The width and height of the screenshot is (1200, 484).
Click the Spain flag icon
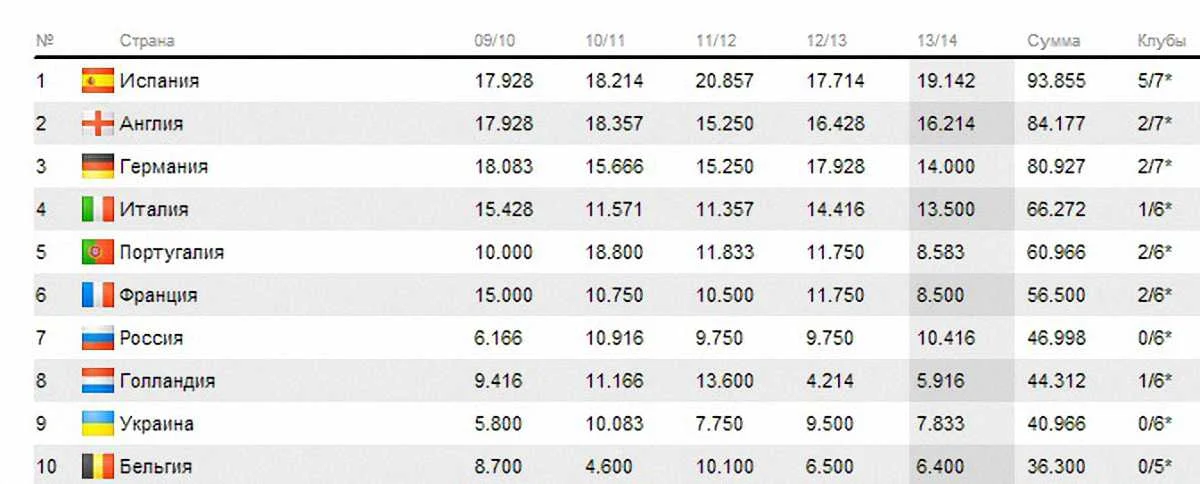[98, 81]
